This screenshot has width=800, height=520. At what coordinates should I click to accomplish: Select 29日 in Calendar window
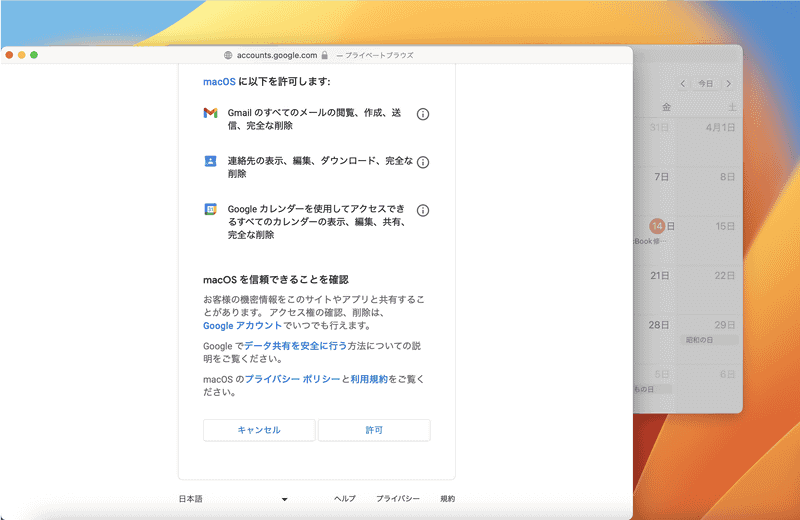tap(724, 325)
